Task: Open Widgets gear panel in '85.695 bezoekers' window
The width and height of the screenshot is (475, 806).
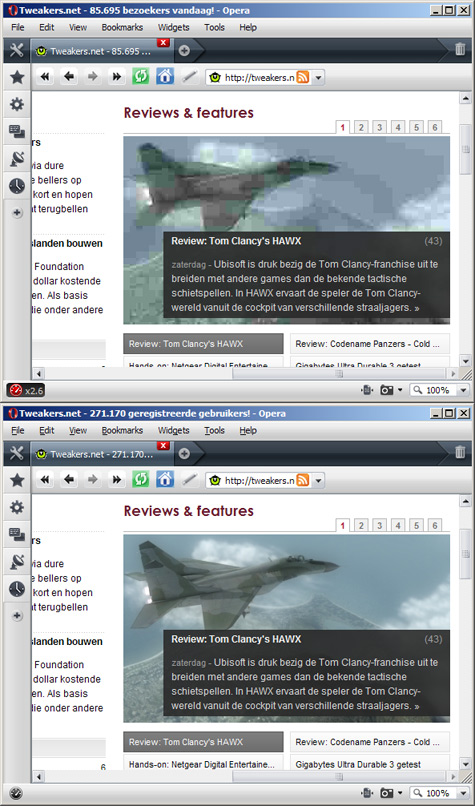Action: point(17,105)
